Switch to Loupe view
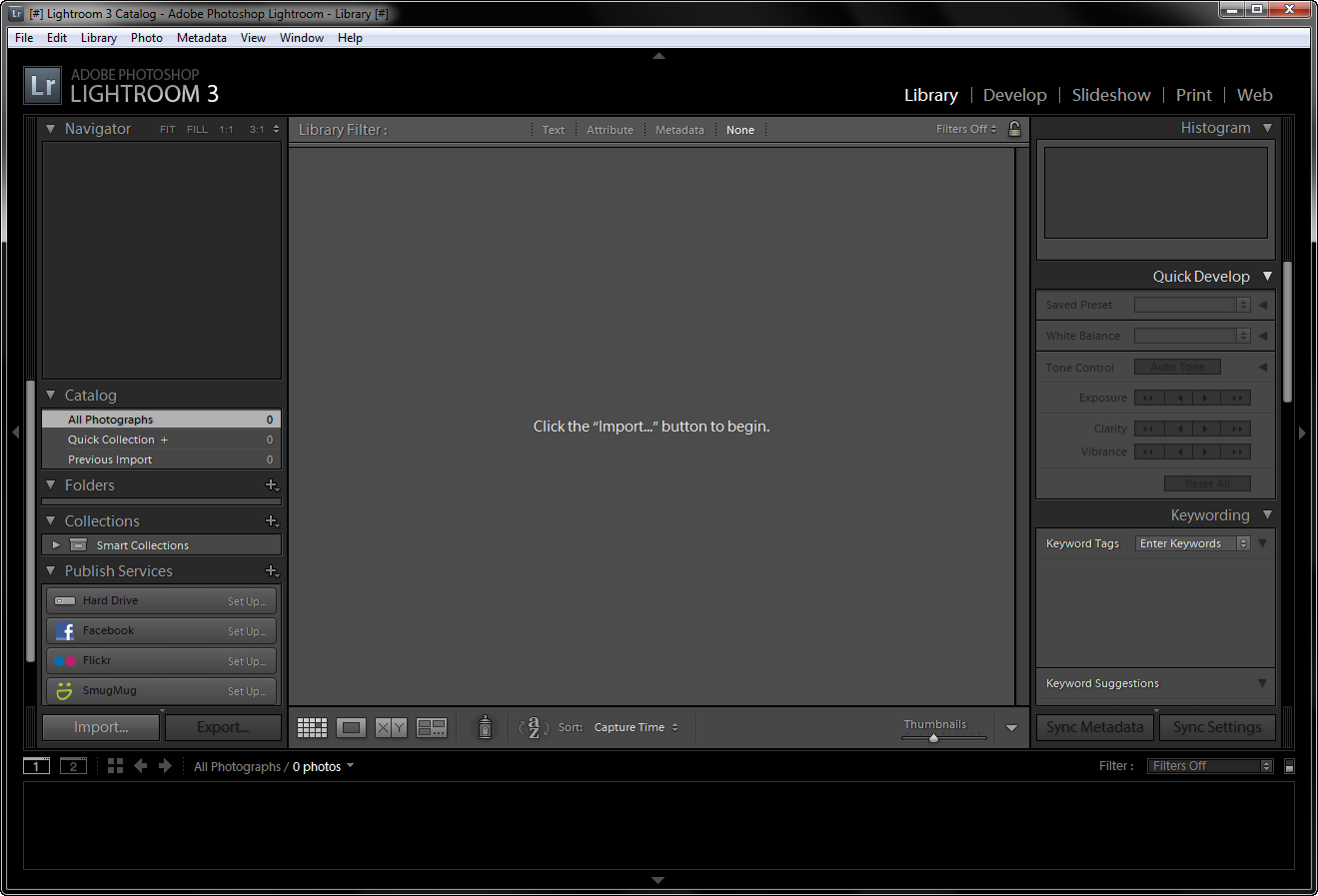 351,726
